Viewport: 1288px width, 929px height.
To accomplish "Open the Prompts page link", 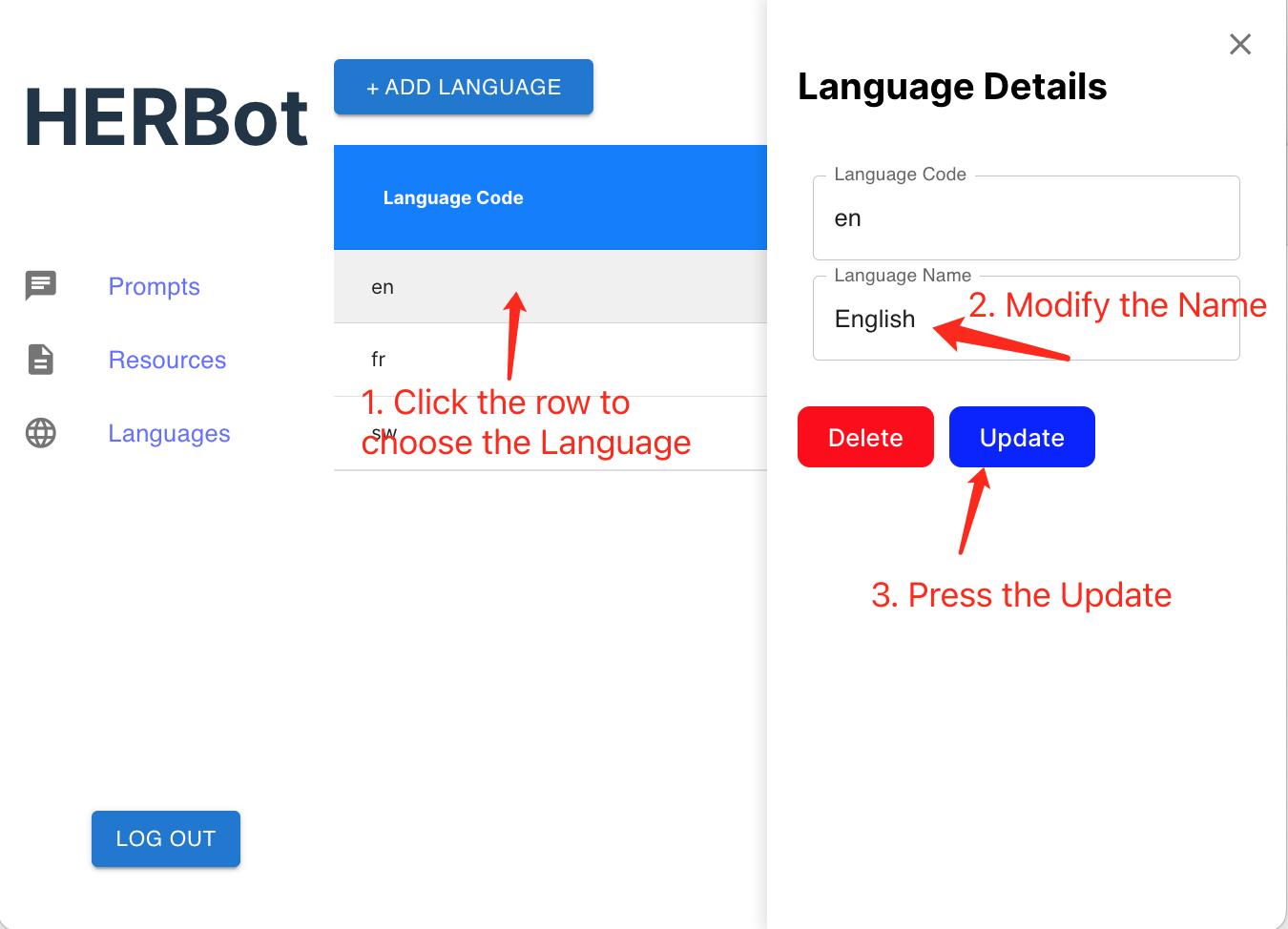I will click(154, 286).
